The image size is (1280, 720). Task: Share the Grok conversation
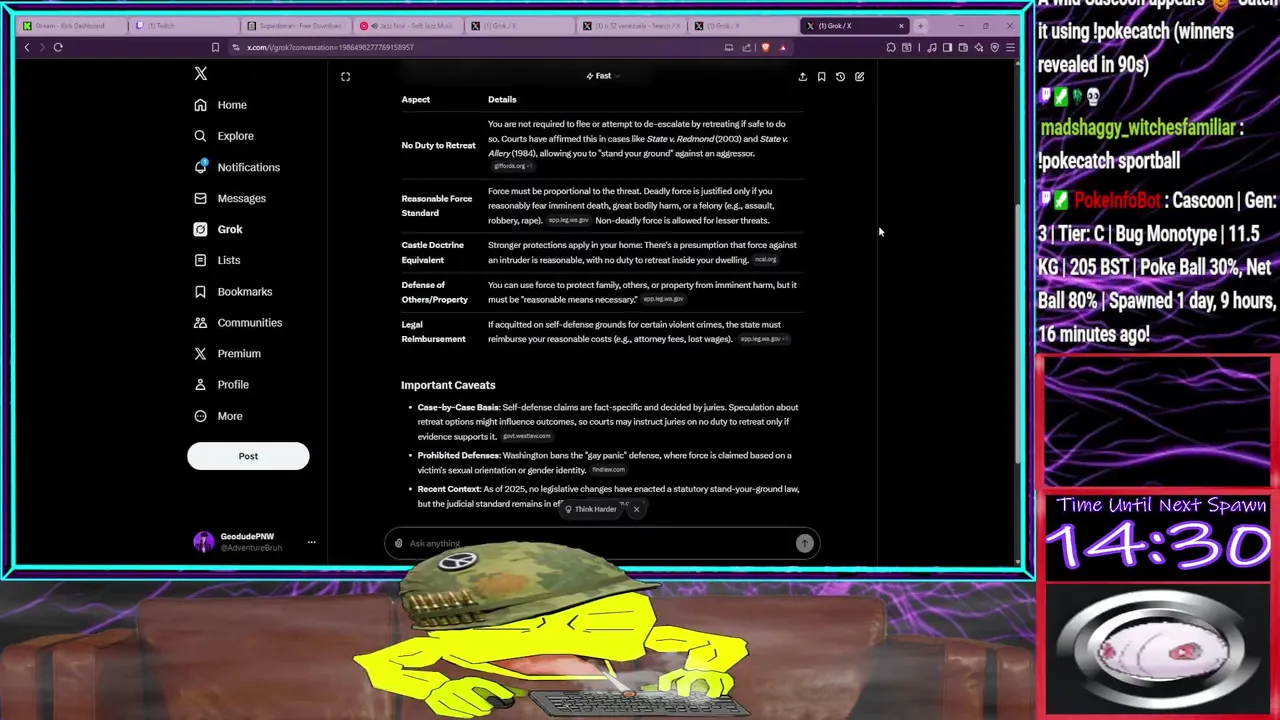tap(802, 76)
